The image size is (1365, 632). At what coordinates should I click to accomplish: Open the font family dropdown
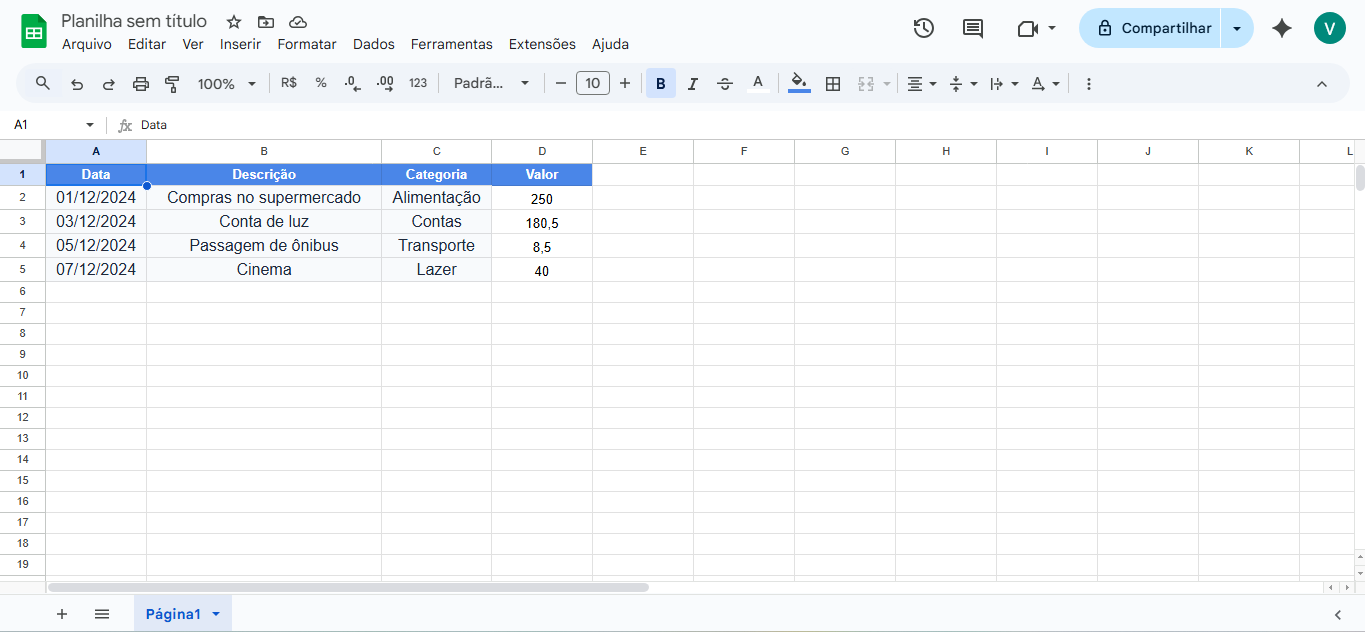coord(491,84)
